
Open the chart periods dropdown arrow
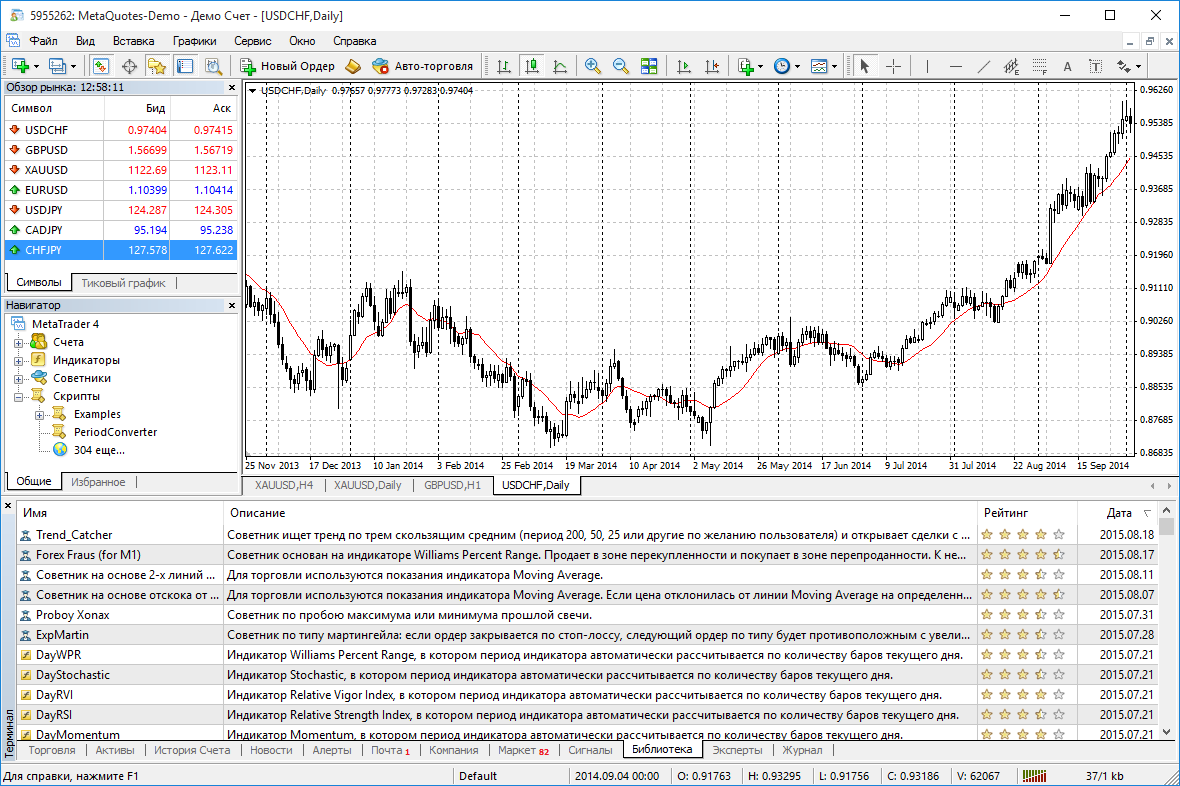point(797,66)
